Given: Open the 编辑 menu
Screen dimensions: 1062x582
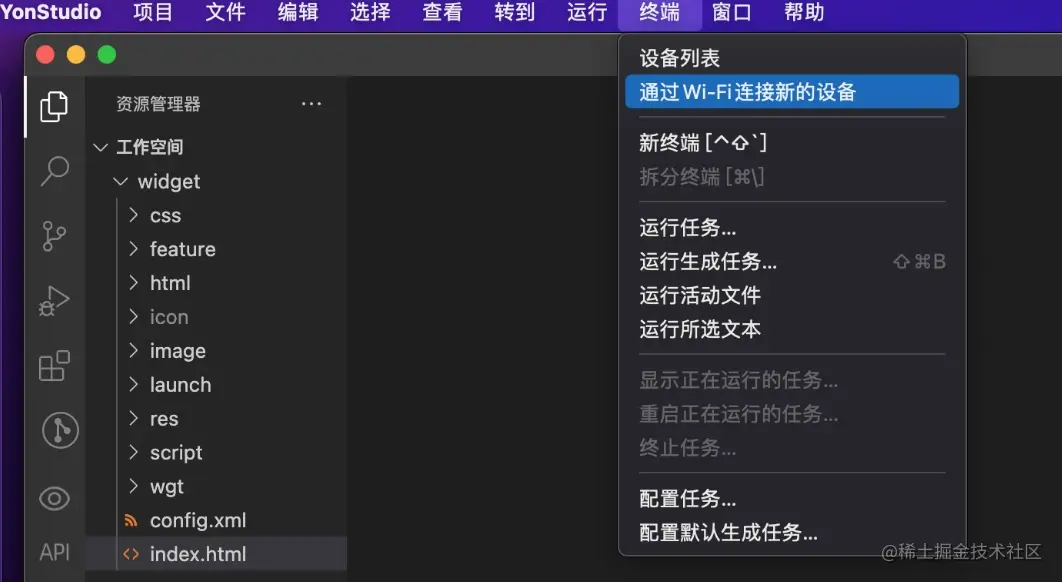Looking at the screenshot, I should tap(297, 12).
